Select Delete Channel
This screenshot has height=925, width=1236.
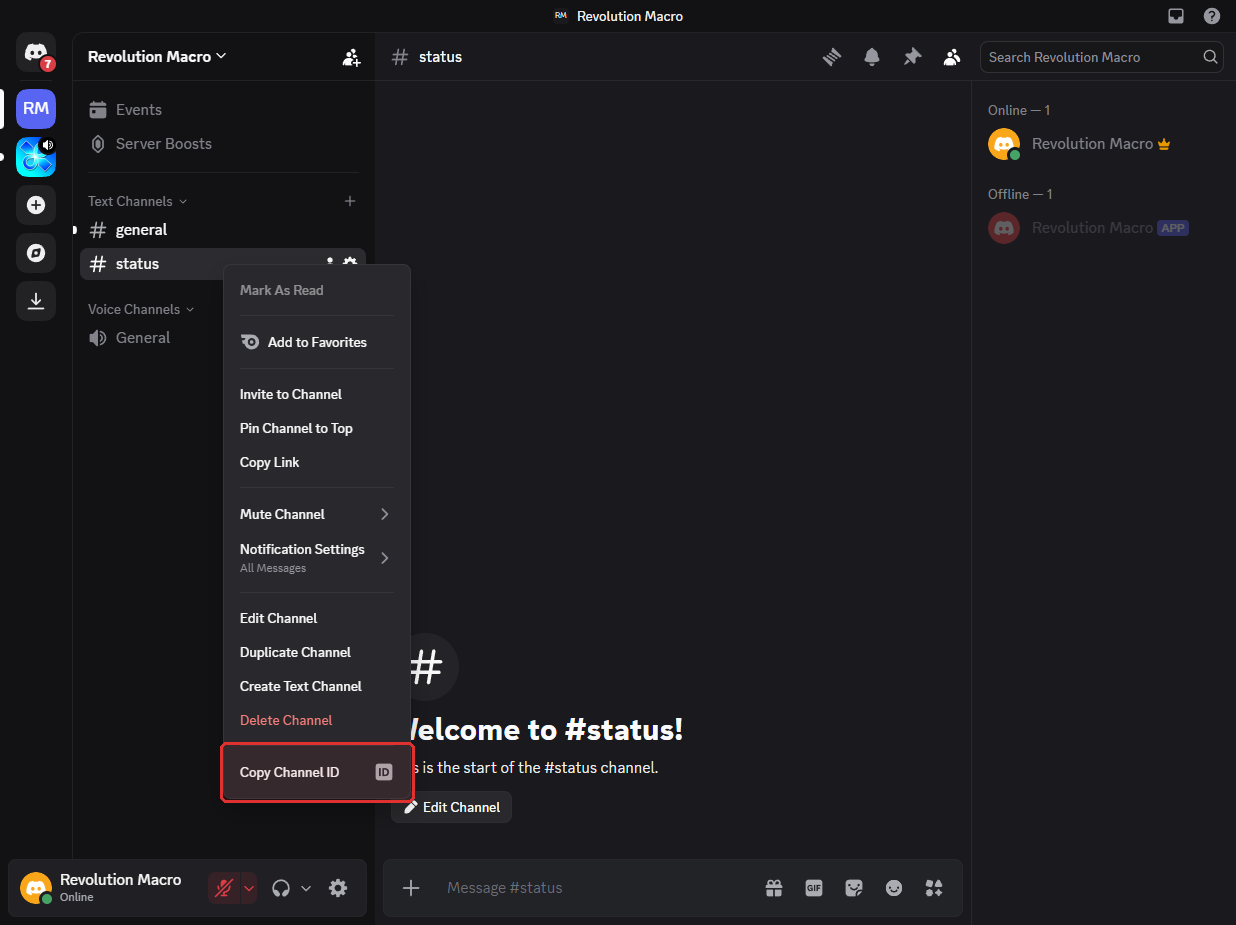pyautogui.click(x=316, y=720)
